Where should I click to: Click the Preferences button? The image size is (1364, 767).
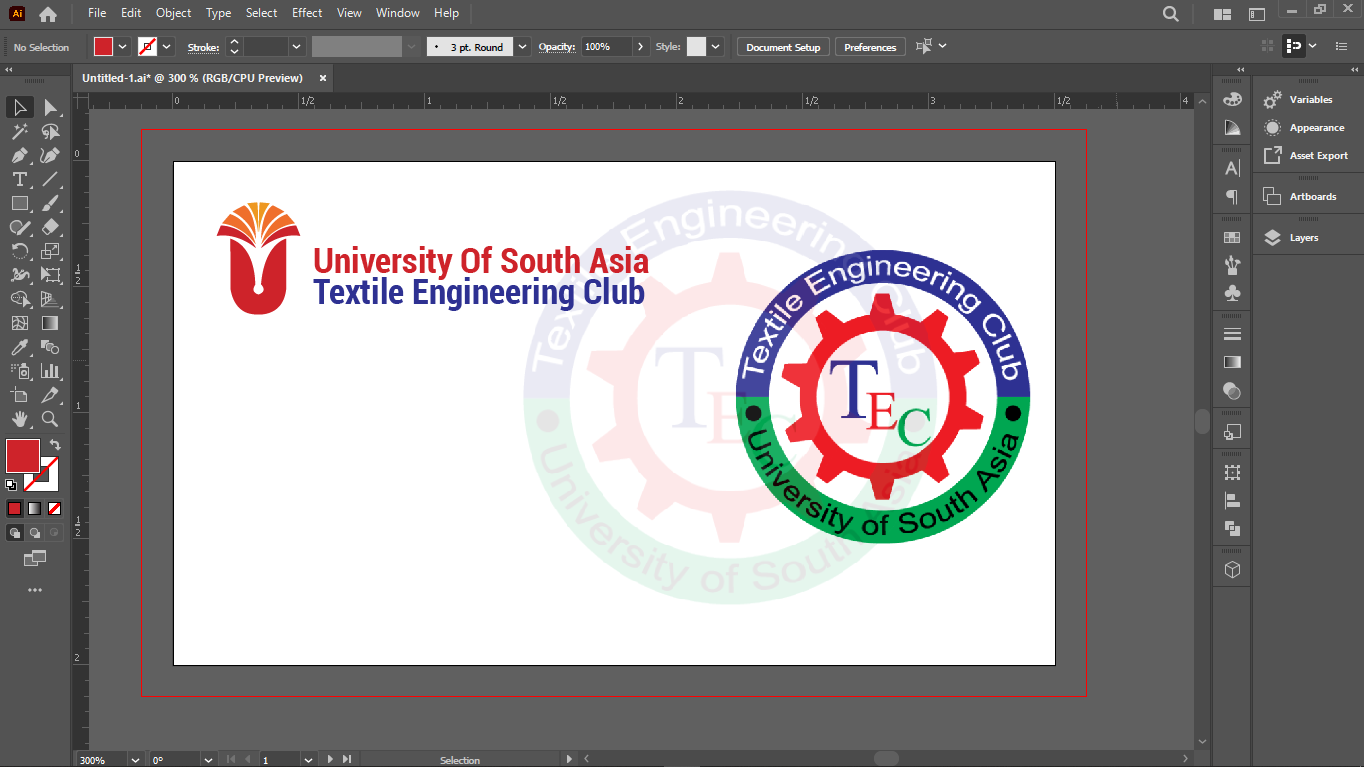(870, 47)
